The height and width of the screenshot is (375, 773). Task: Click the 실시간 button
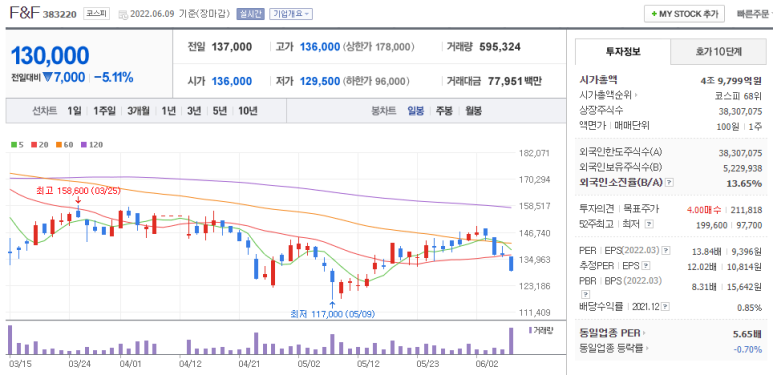point(250,14)
